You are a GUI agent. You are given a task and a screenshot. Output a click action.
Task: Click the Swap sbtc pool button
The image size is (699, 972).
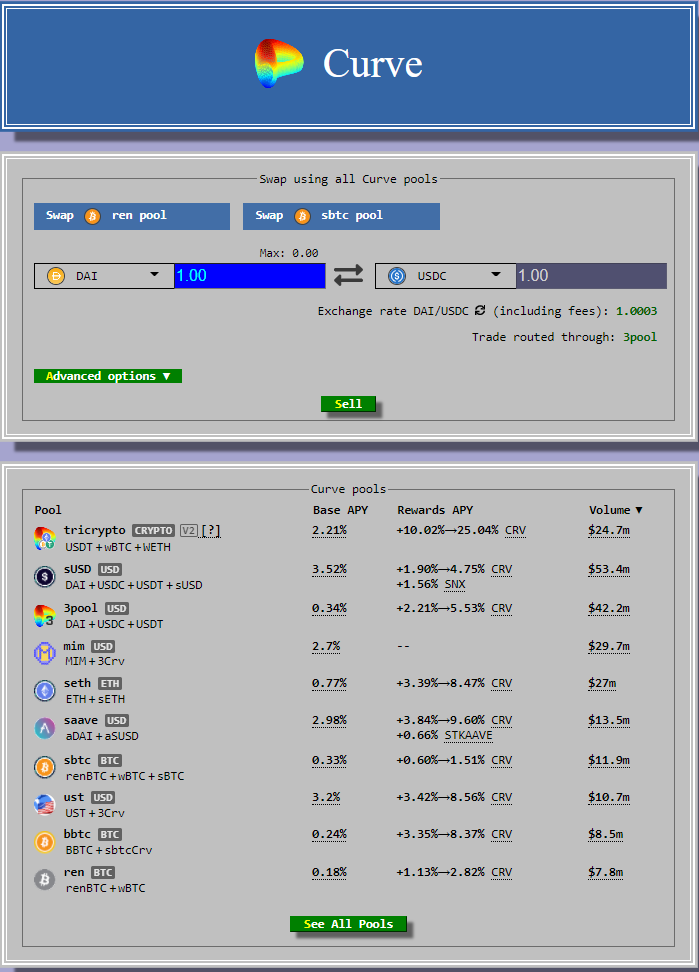[341, 216]
